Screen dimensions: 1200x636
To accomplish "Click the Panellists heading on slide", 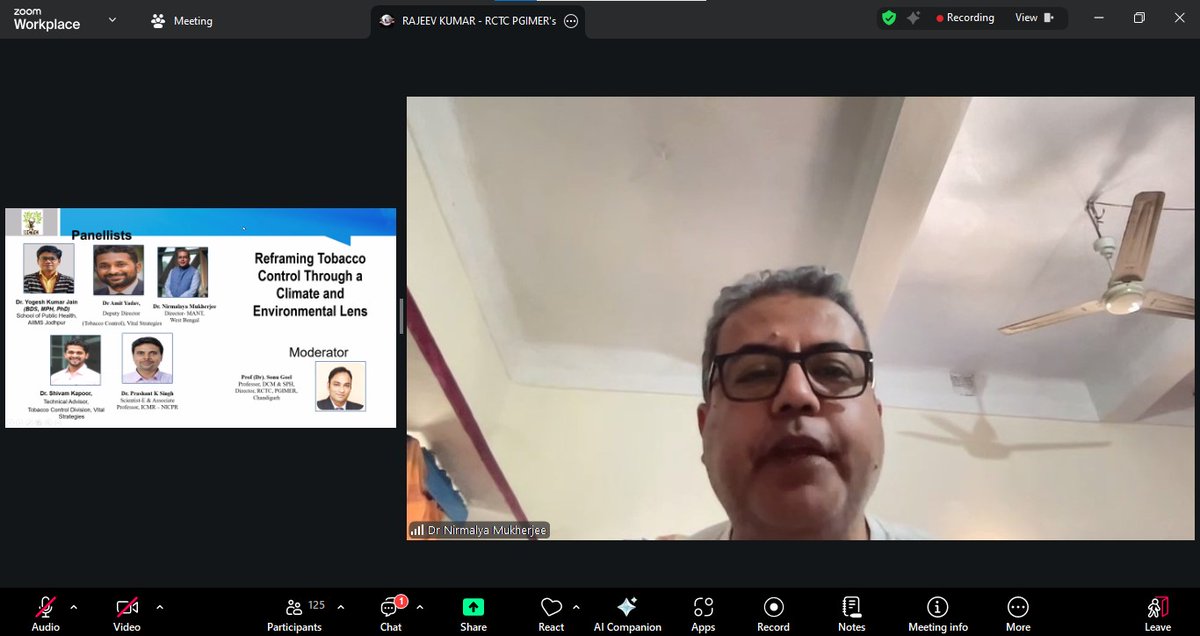I will pyautogui.click(x=101, y=235).
